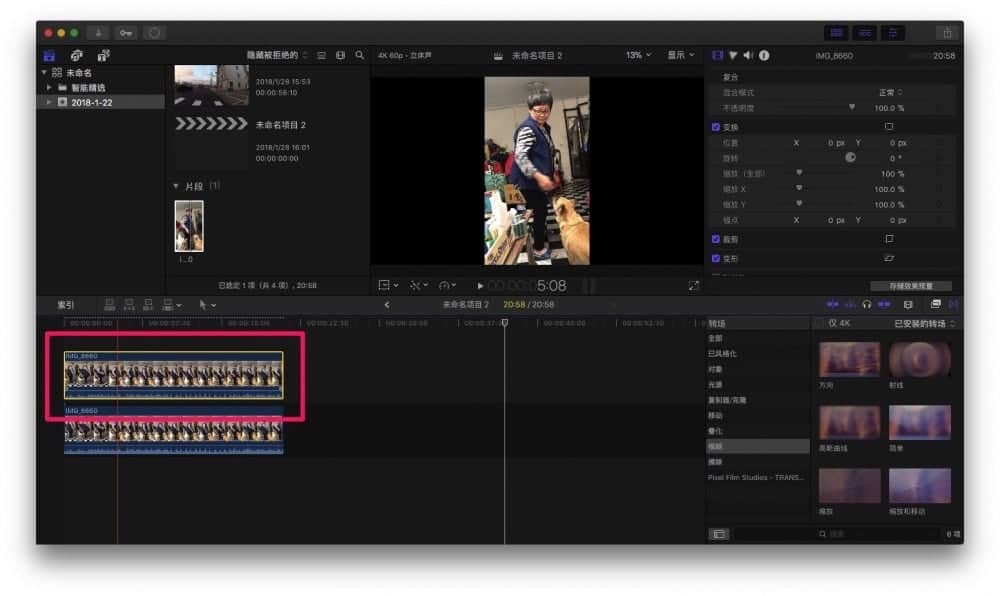Open the keyword editor key icon
Viewport: 1000px width, 596px height.
point(126,33)
